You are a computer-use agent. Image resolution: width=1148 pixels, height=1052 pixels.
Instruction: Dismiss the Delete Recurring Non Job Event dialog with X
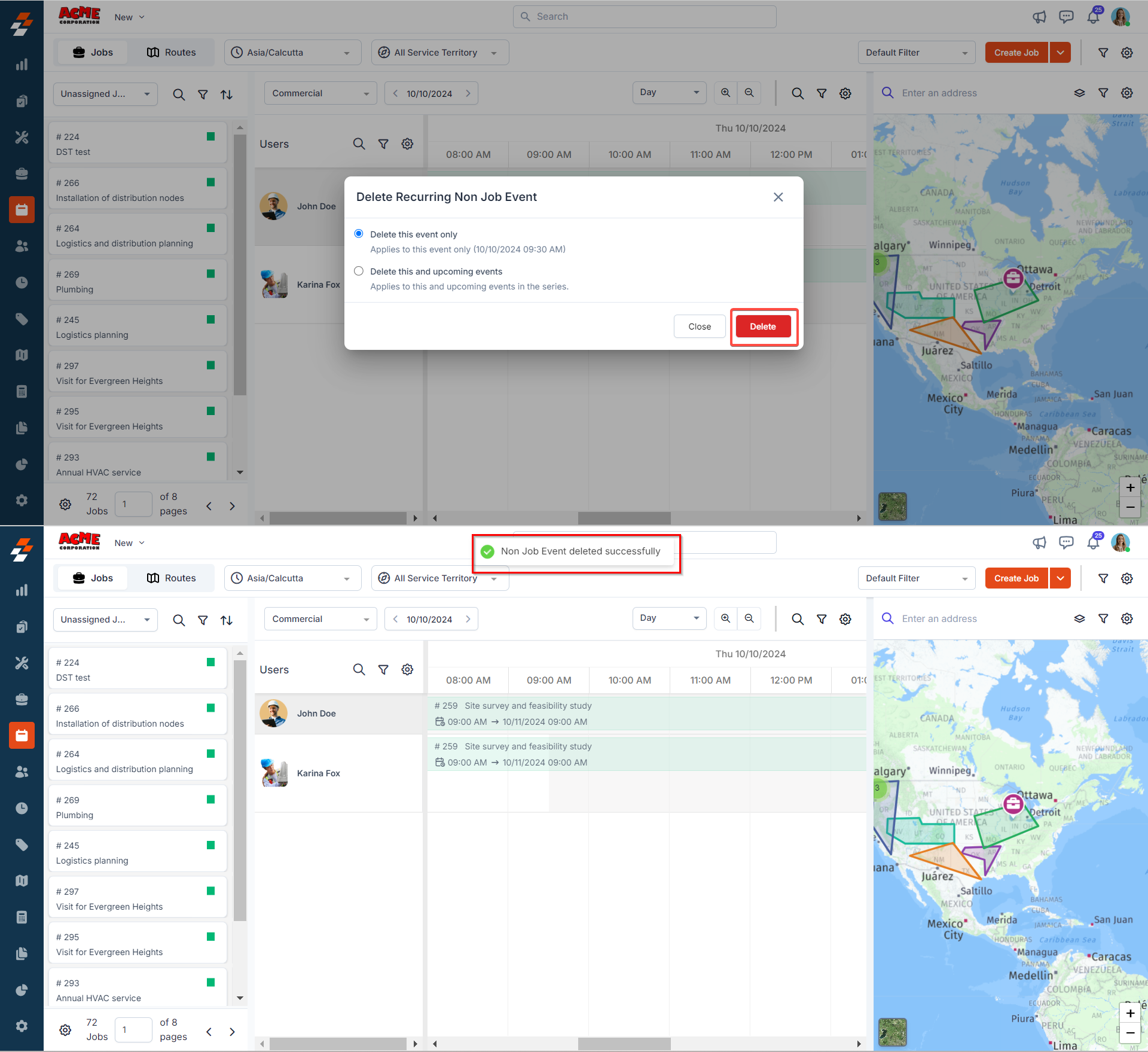pos(778,197)
